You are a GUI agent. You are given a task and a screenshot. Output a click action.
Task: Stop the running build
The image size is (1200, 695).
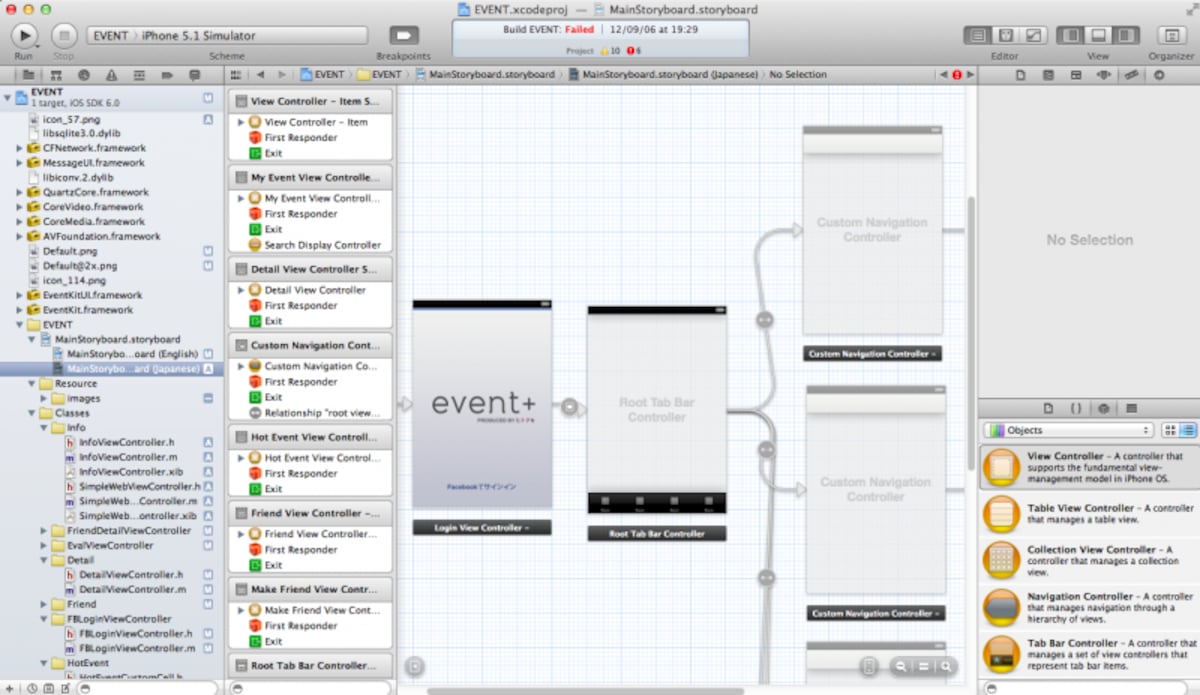click(x=64, y=35)
